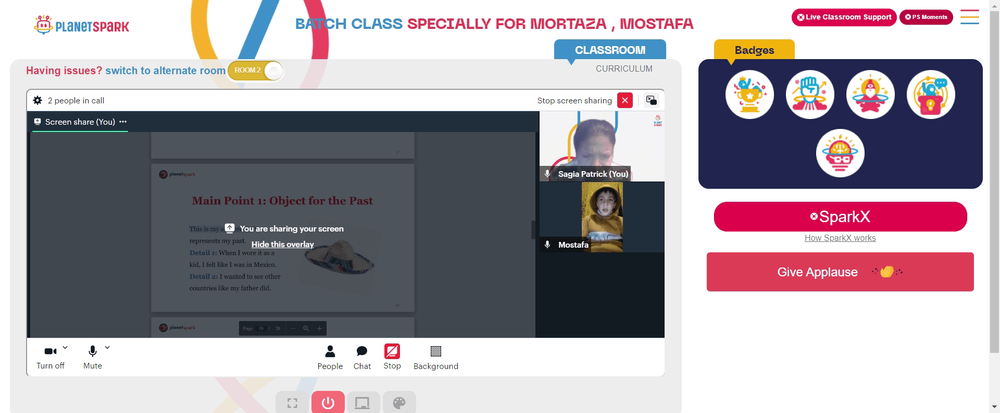Expand camera device options chevron

click(65, 347)
